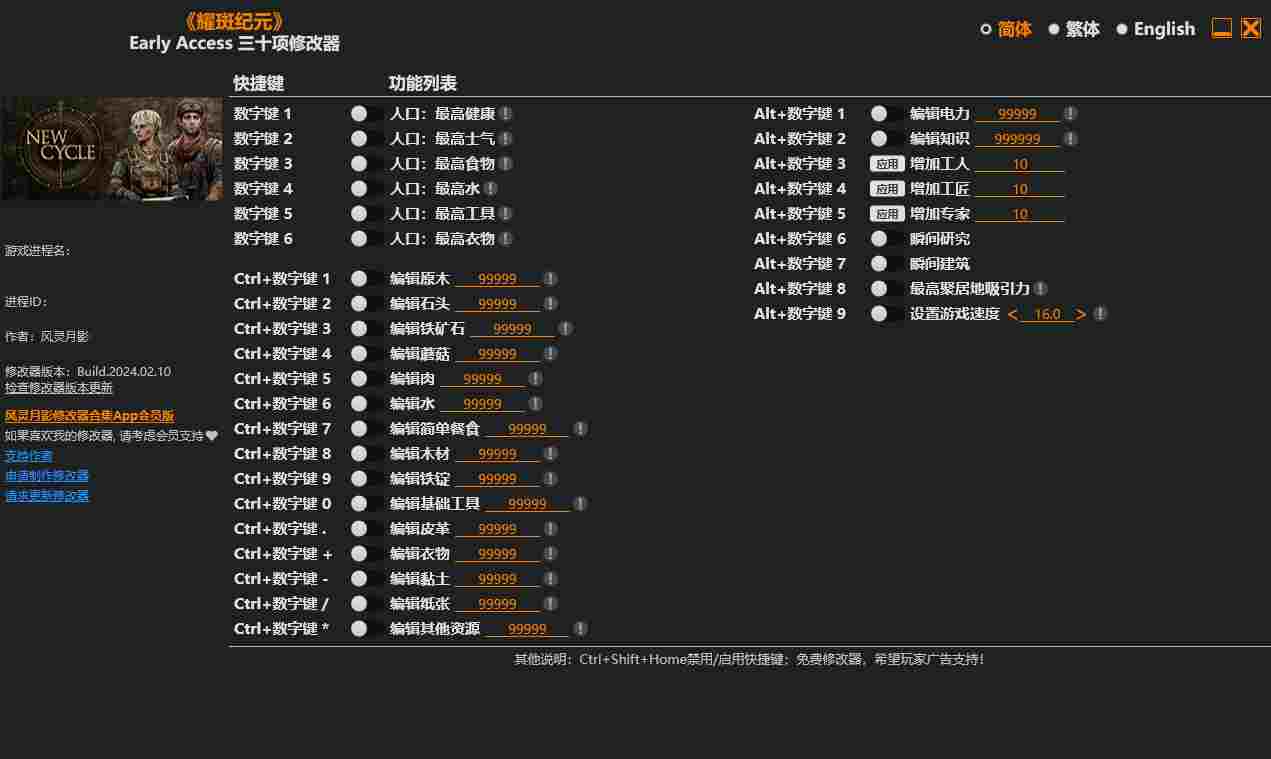Toggle 编辑木材 switch
The image size is (1271, 759).
coord(366,454)
